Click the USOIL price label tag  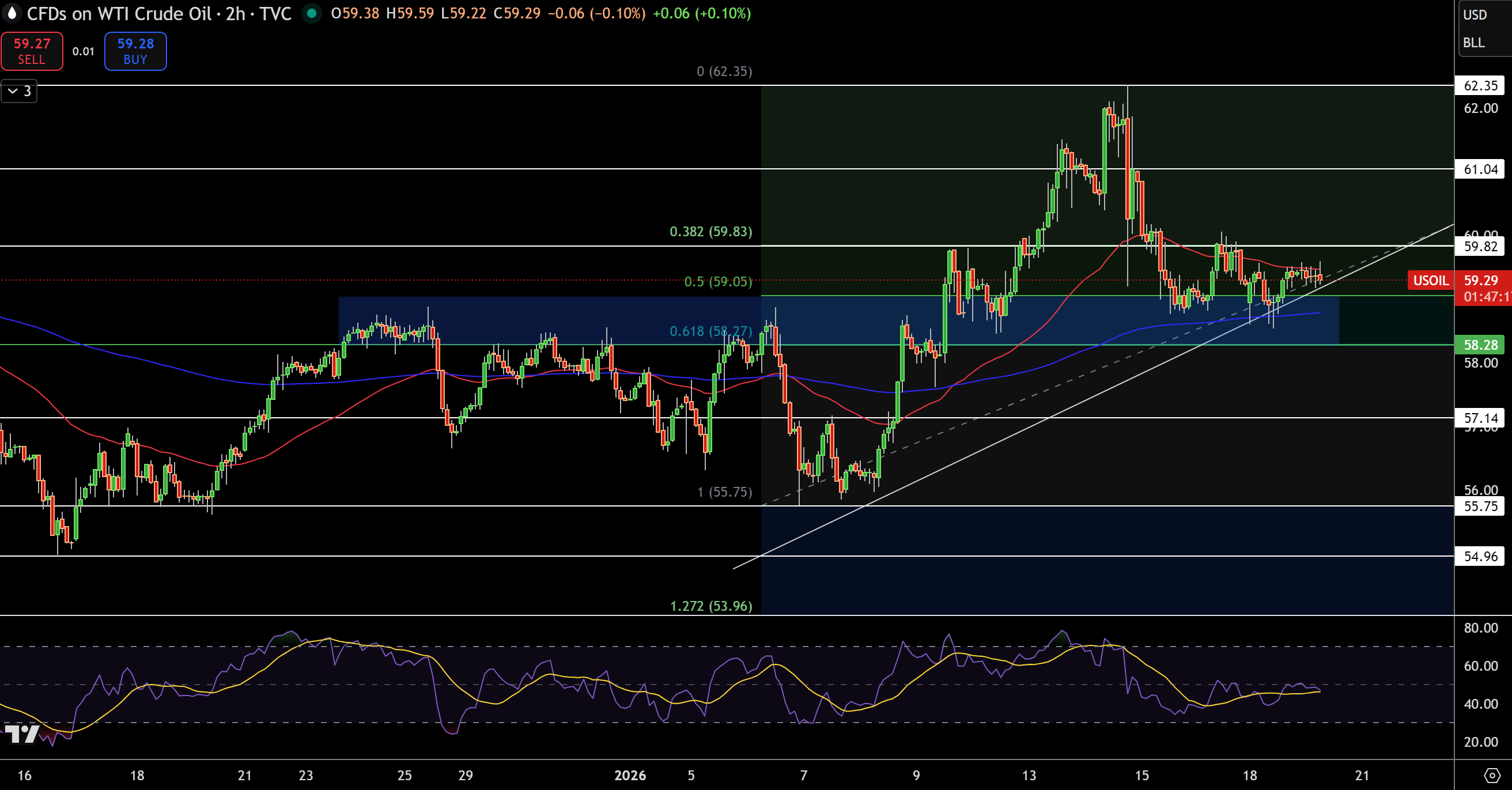(x=1430, y=281)
